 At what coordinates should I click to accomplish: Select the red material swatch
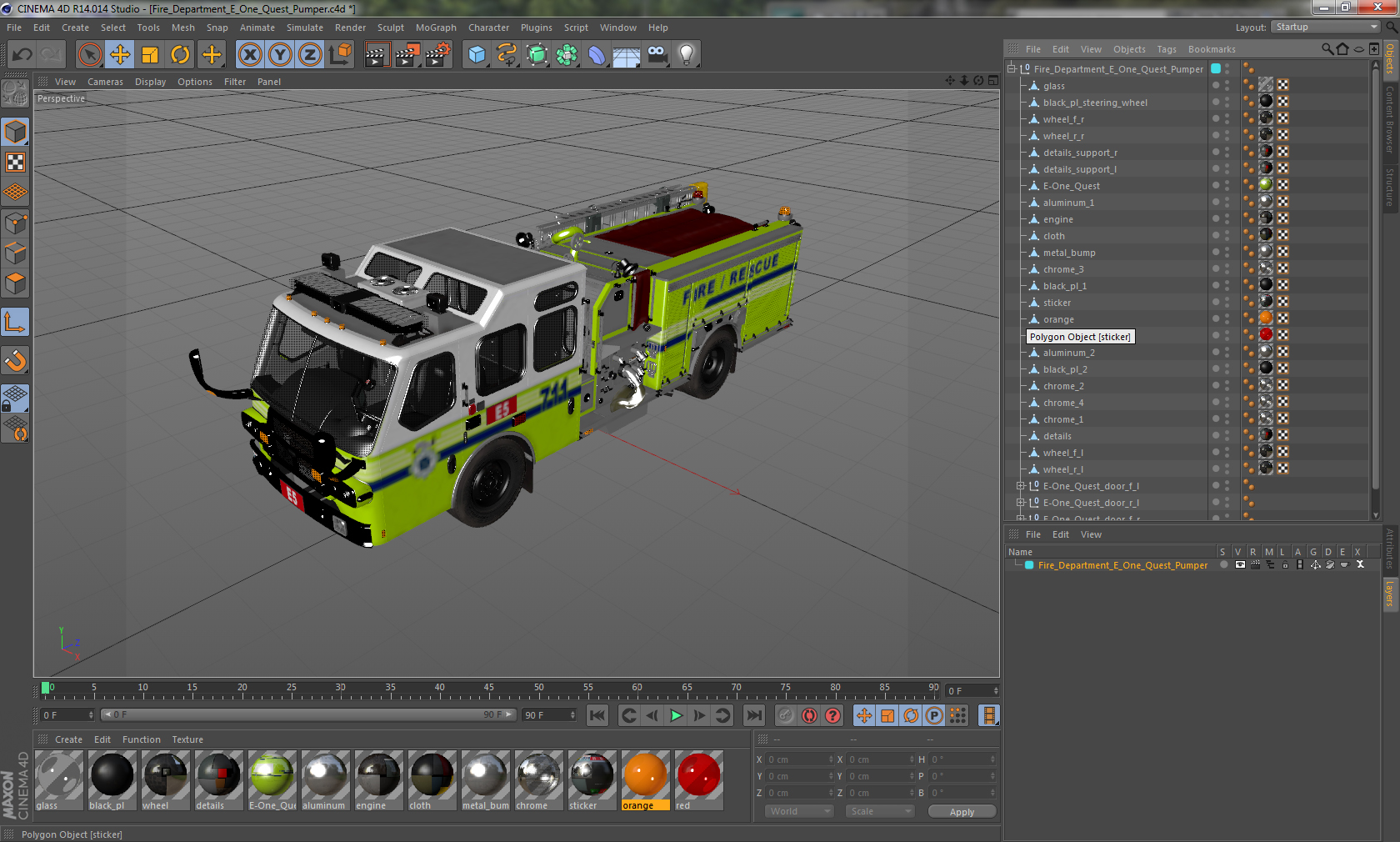(x=698, y=780)
